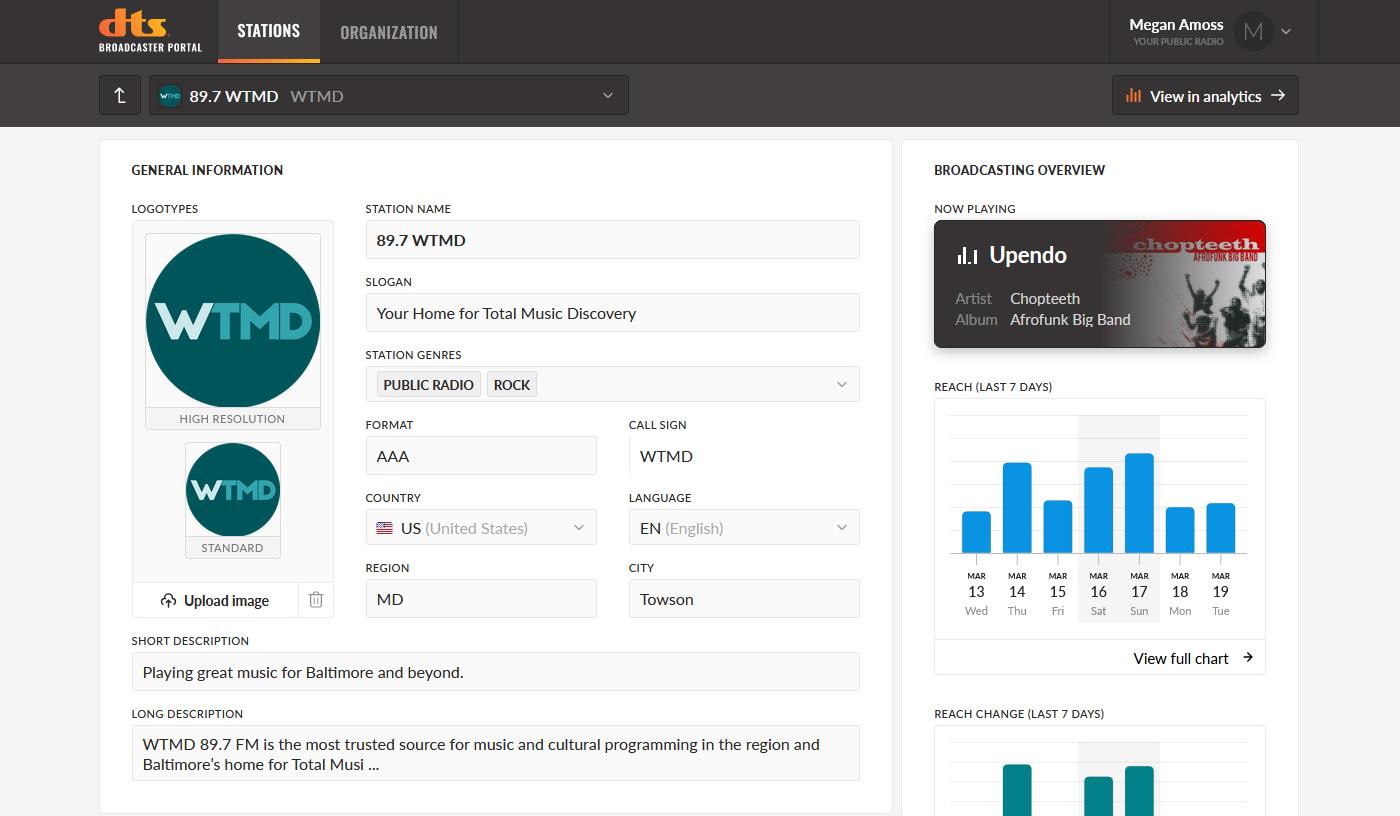Click the Mar 15 reach bar

coord(1058,527)
